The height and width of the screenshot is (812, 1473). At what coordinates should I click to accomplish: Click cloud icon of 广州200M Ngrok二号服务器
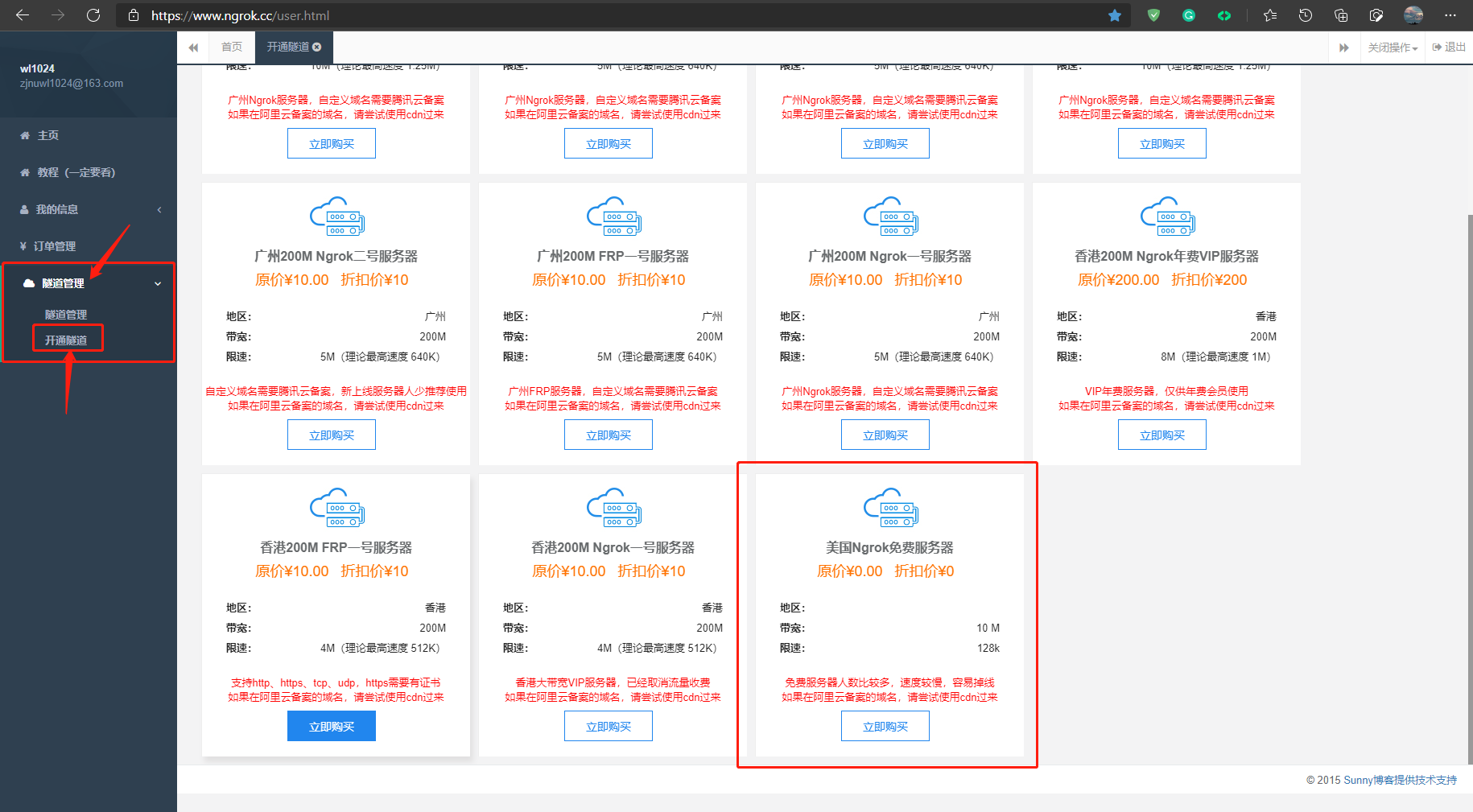click(x=337, y=216)
